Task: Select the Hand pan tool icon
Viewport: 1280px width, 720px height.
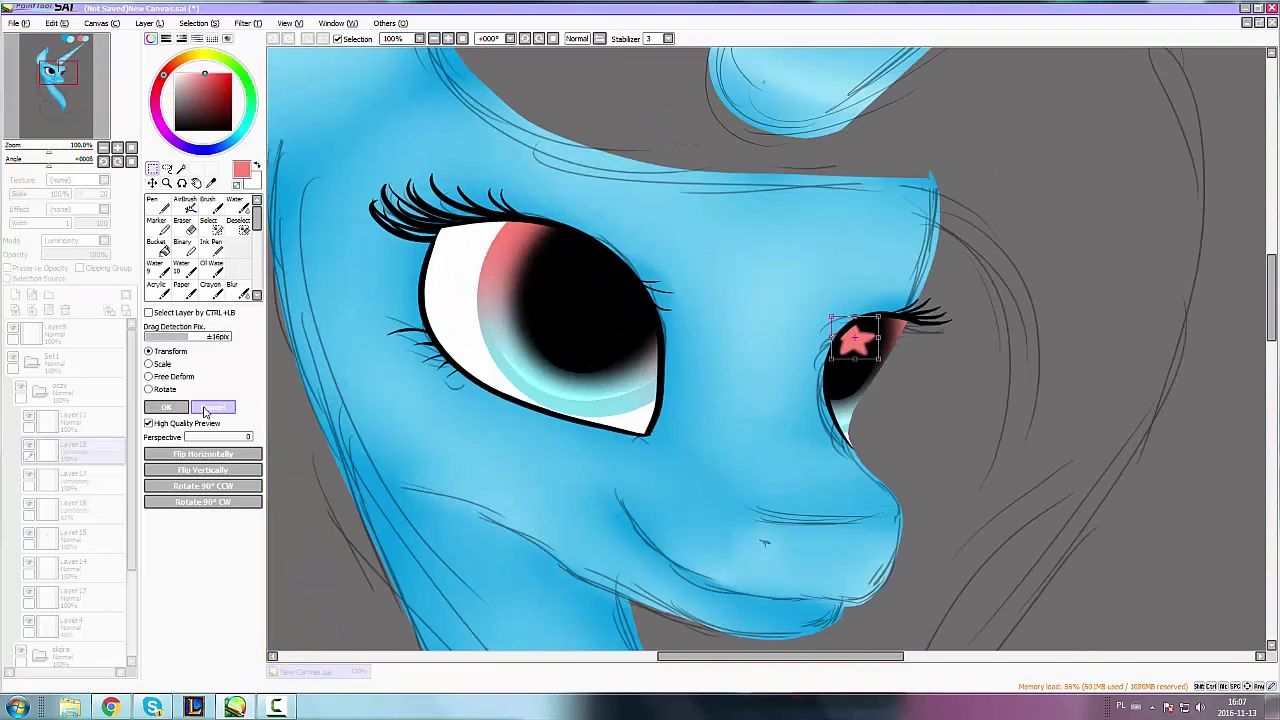Action: pos(196,183)
